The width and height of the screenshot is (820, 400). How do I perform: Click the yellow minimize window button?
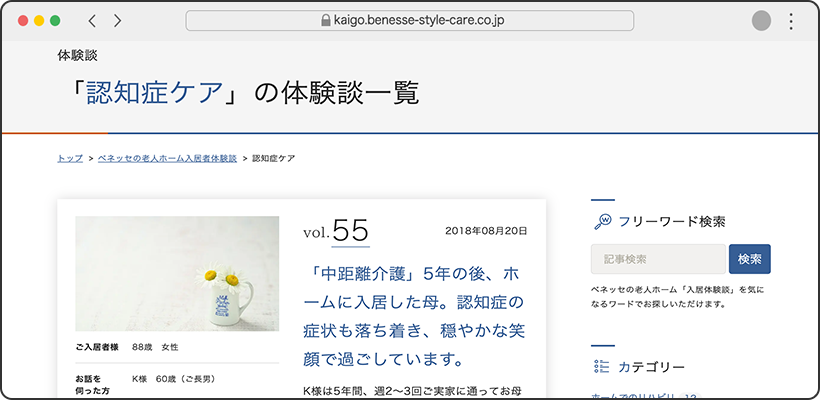point(39,21)
